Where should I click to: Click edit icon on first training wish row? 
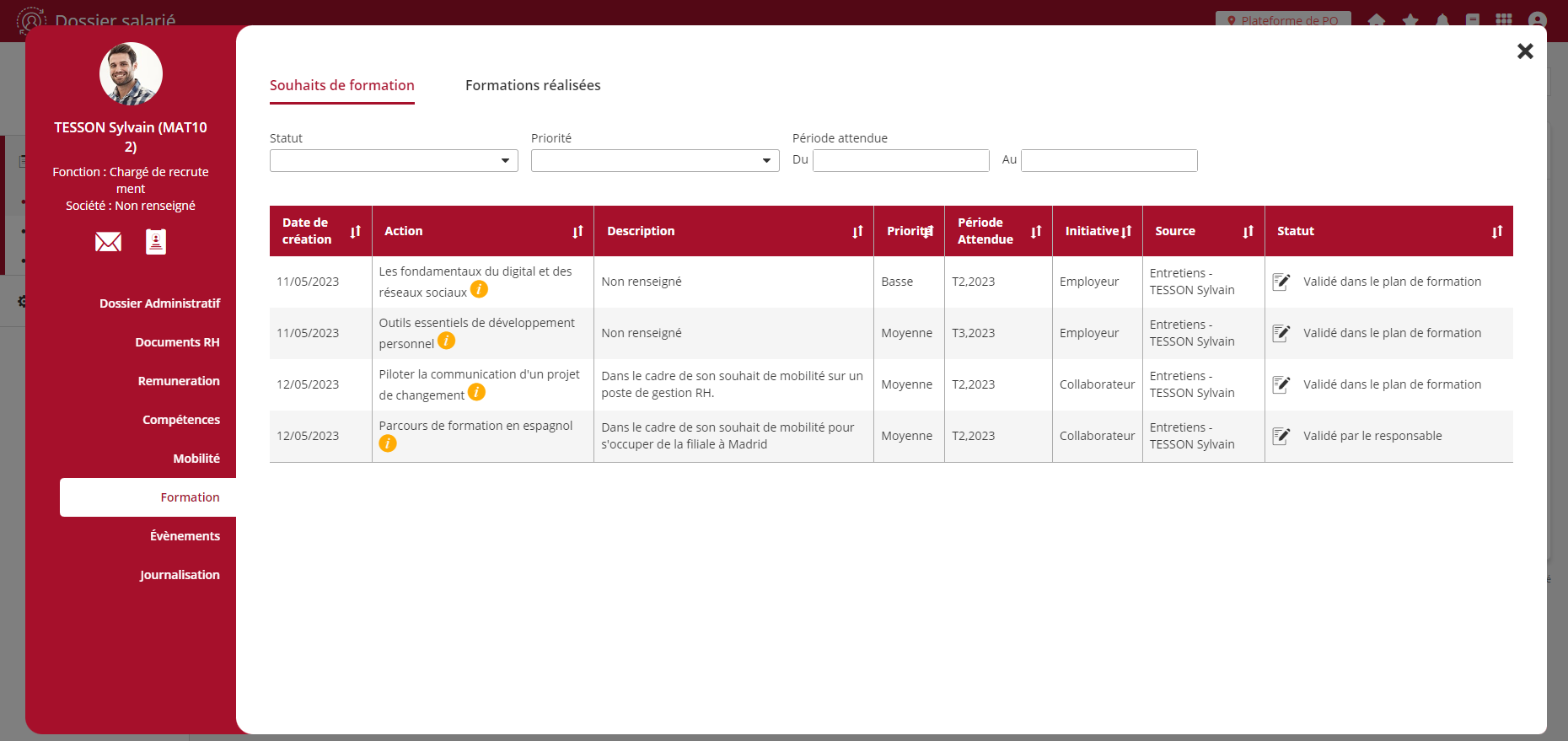point(1281,282)
